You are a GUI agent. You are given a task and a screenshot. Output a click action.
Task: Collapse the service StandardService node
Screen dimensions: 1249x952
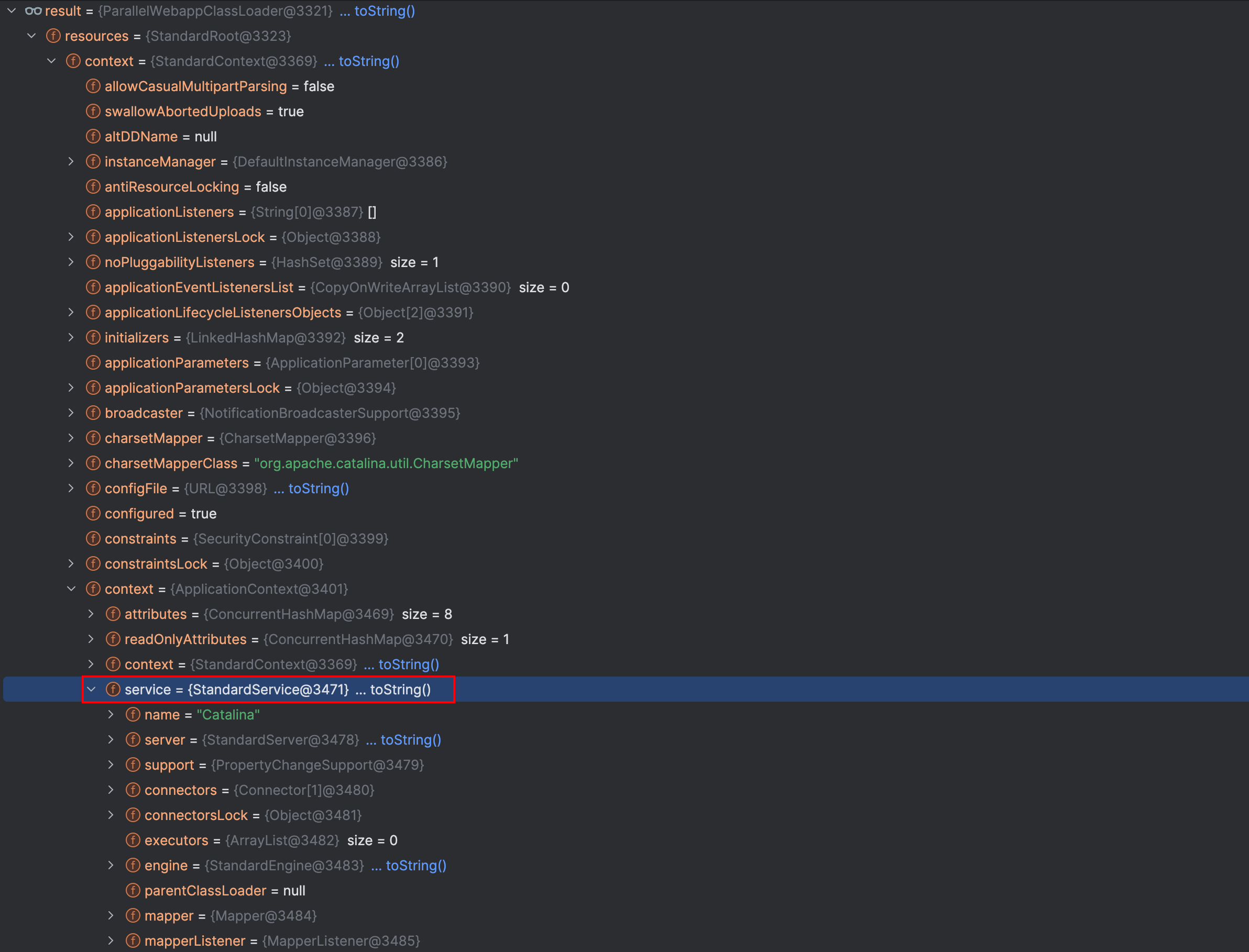91,689
